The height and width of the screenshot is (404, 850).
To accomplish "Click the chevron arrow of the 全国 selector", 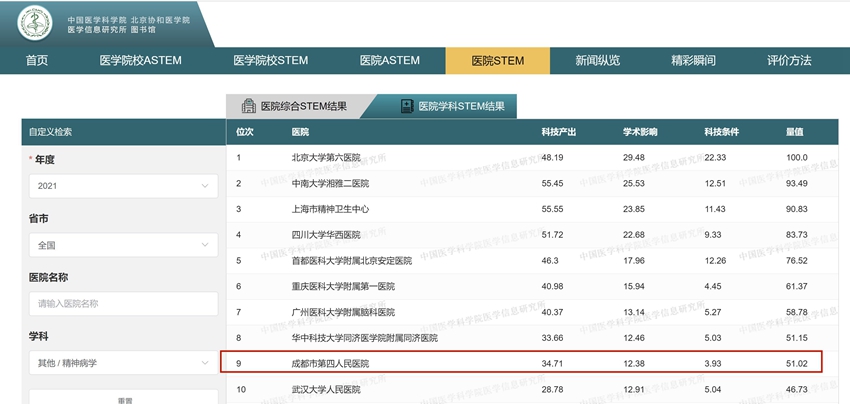I will (x=205, y=245).
